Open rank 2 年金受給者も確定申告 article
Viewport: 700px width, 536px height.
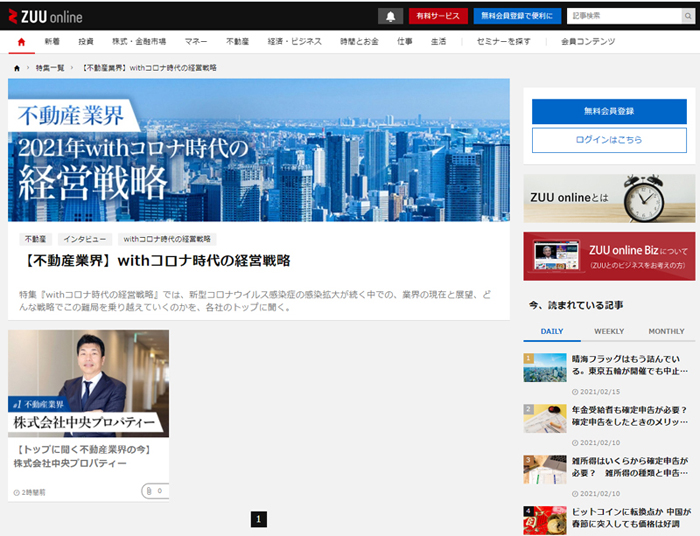coord(629,416)
